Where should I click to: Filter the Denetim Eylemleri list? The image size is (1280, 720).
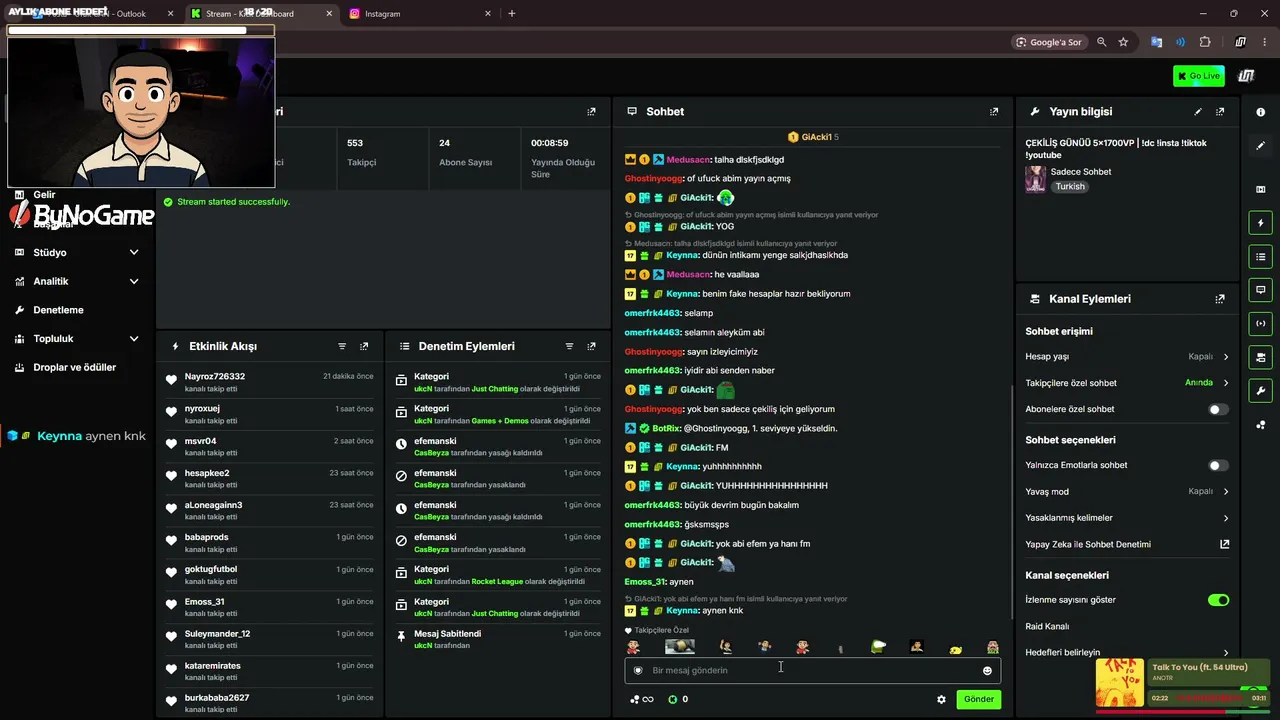click(x=569, y=346)
